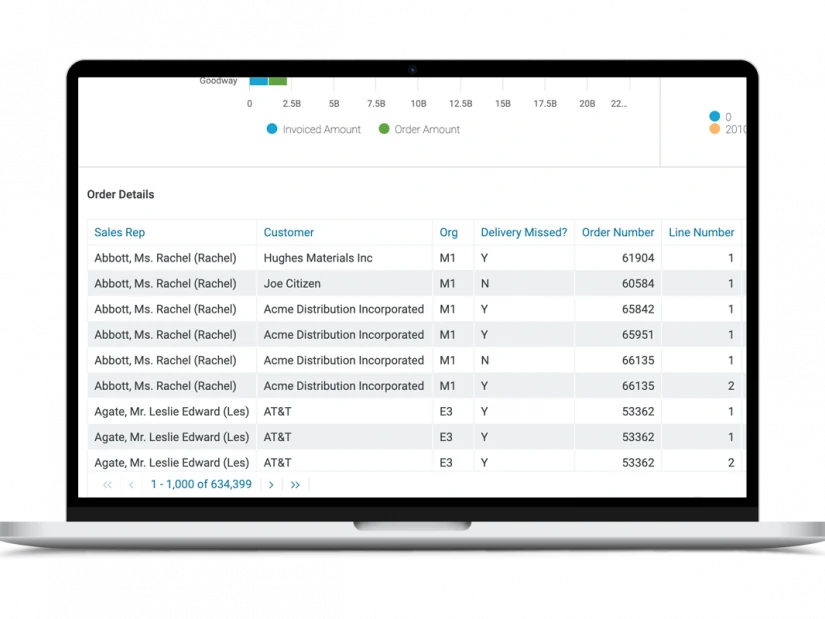This screenshot has height=619, width=825.
Task: Sort by Order Number column header
Action: click(x=618, y=232)
